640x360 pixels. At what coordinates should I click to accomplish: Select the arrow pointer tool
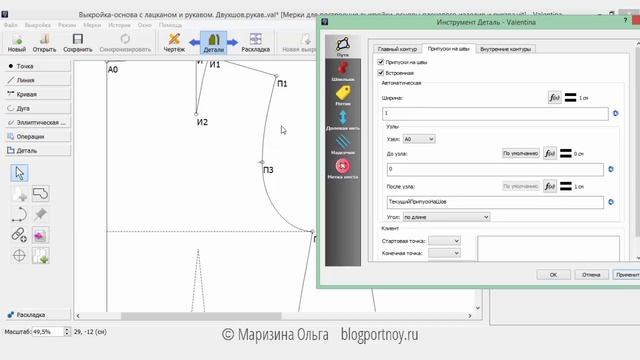(x=19, y=173)
